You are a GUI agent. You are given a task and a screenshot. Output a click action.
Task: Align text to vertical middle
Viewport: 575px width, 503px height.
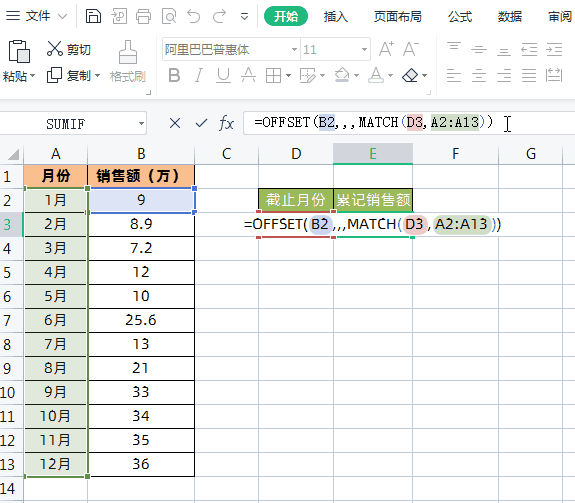tap(479, 49)
